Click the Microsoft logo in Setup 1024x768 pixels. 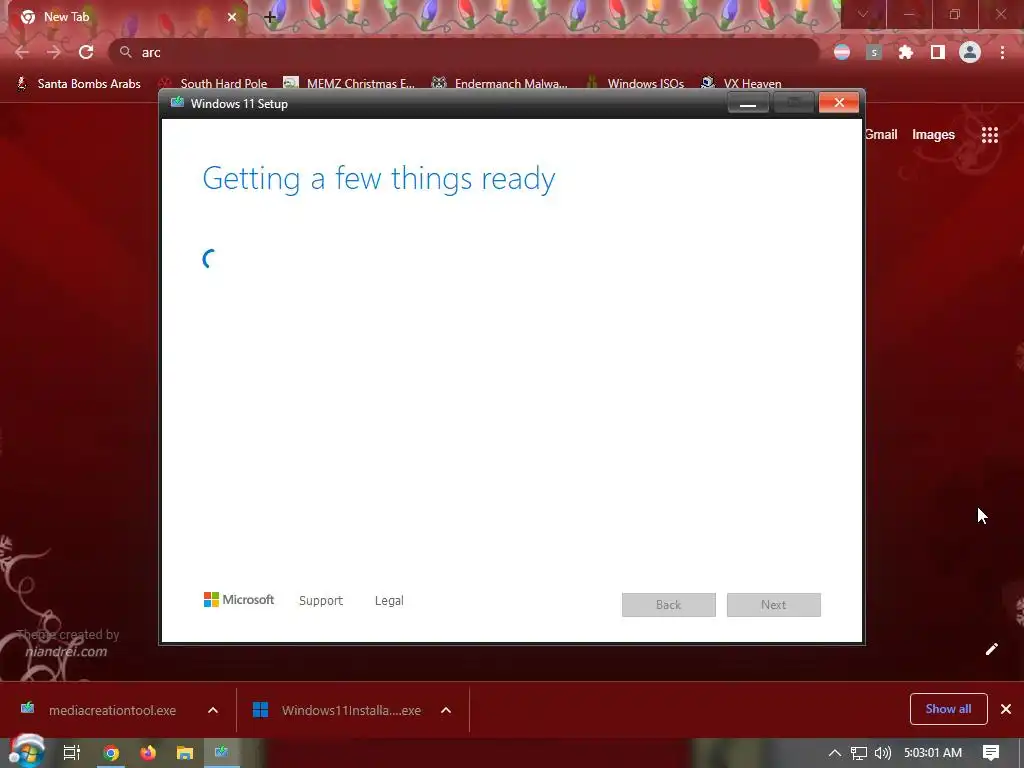(239, 600)
